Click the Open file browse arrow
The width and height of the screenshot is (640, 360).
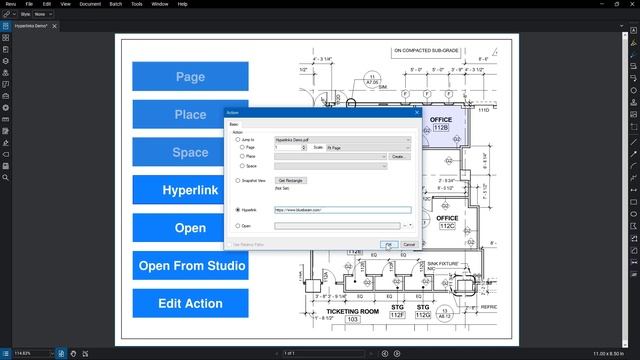coord(411,226)
